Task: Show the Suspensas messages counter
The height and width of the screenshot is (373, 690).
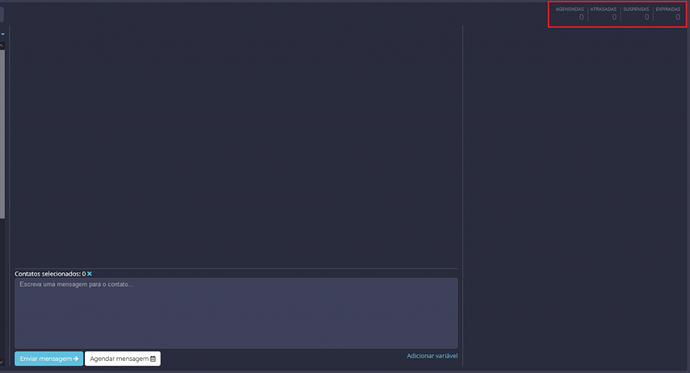Action: coord(636,13)
